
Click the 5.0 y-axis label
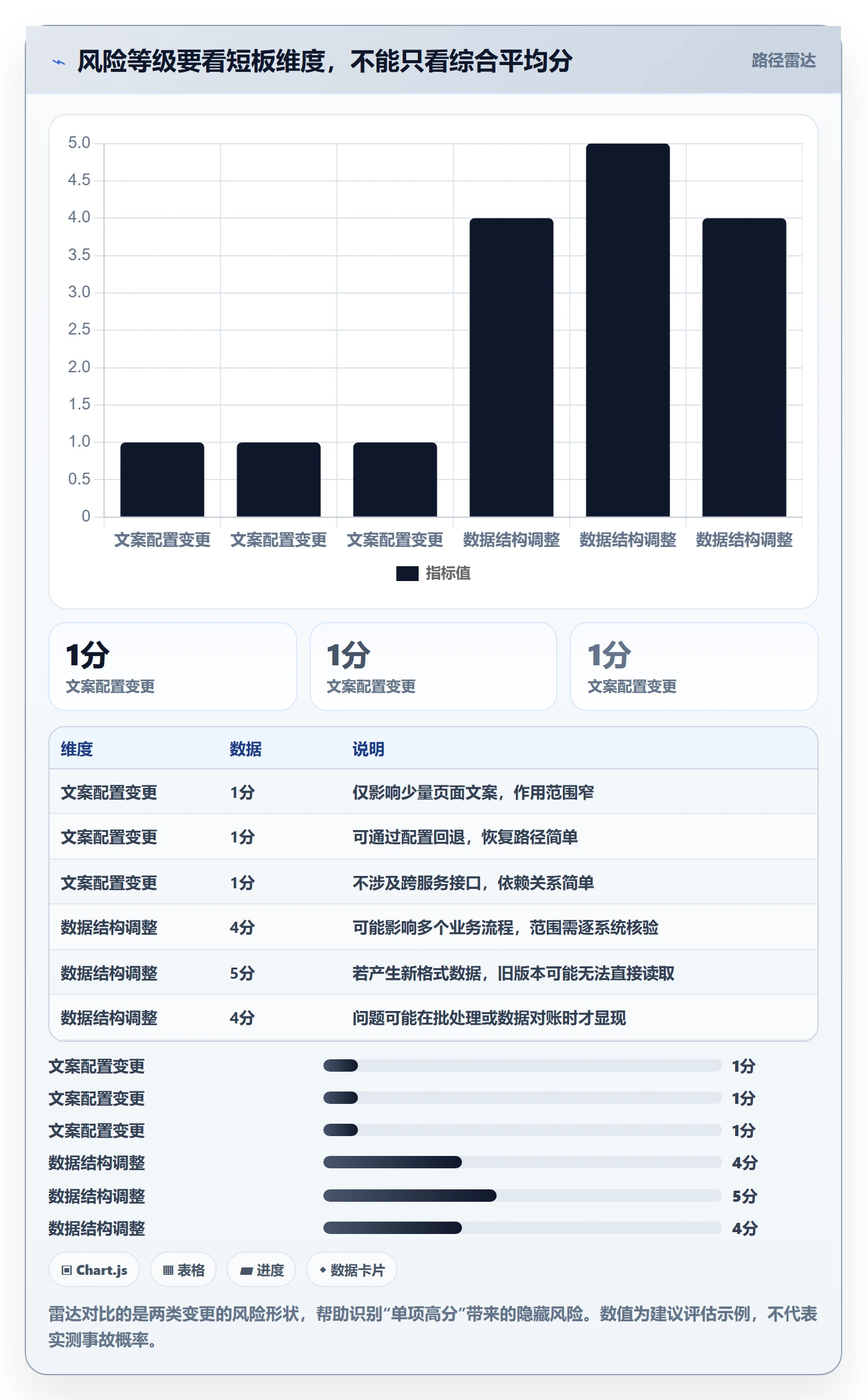[x=79, y=142]
